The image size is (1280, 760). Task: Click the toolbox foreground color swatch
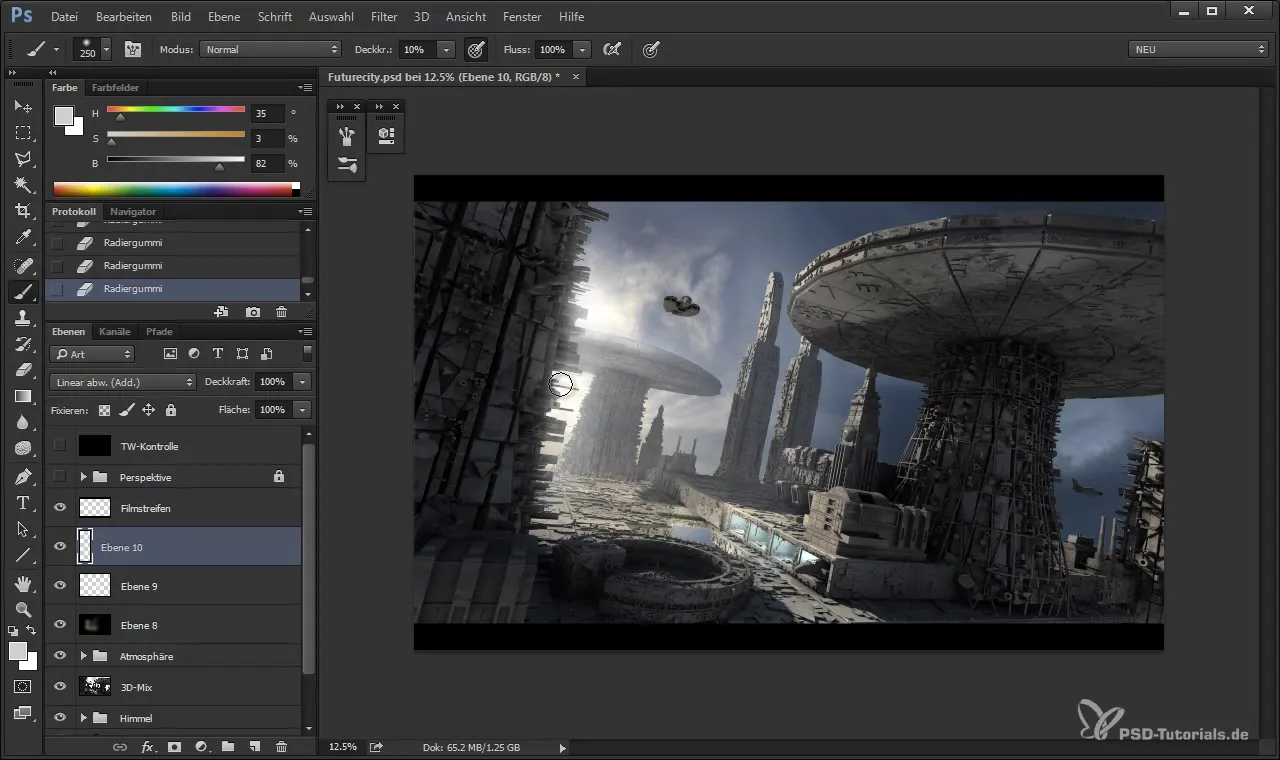point(17,651)
